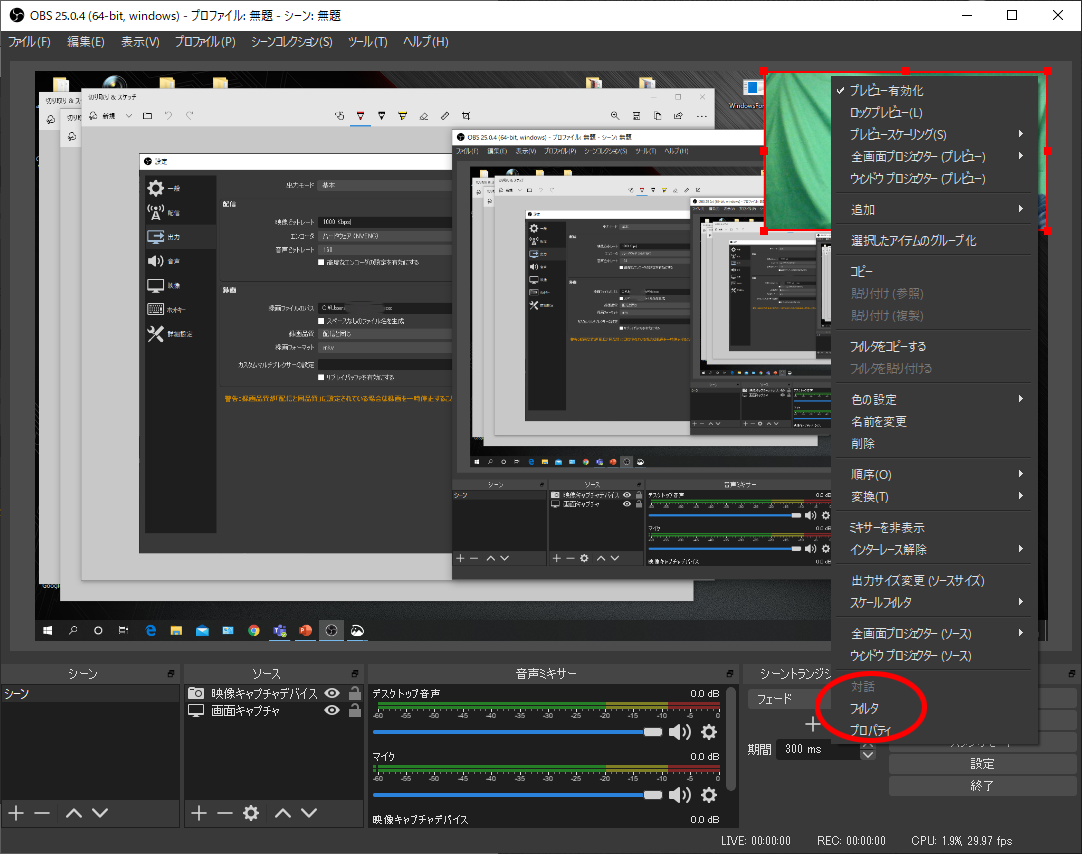Click 期間 300 ms stepper arrows
This screenshot has width=1082, height=854.
click(x=868, y=749)
